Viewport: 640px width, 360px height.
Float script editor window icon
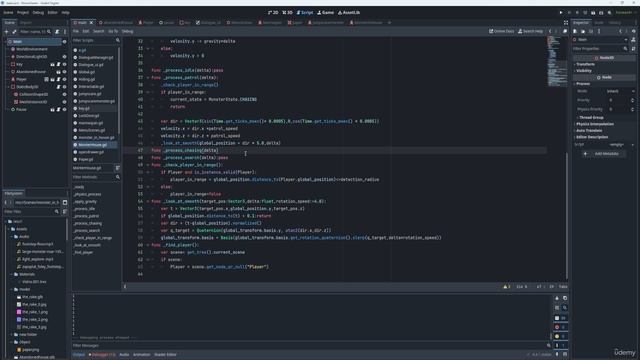565,31
